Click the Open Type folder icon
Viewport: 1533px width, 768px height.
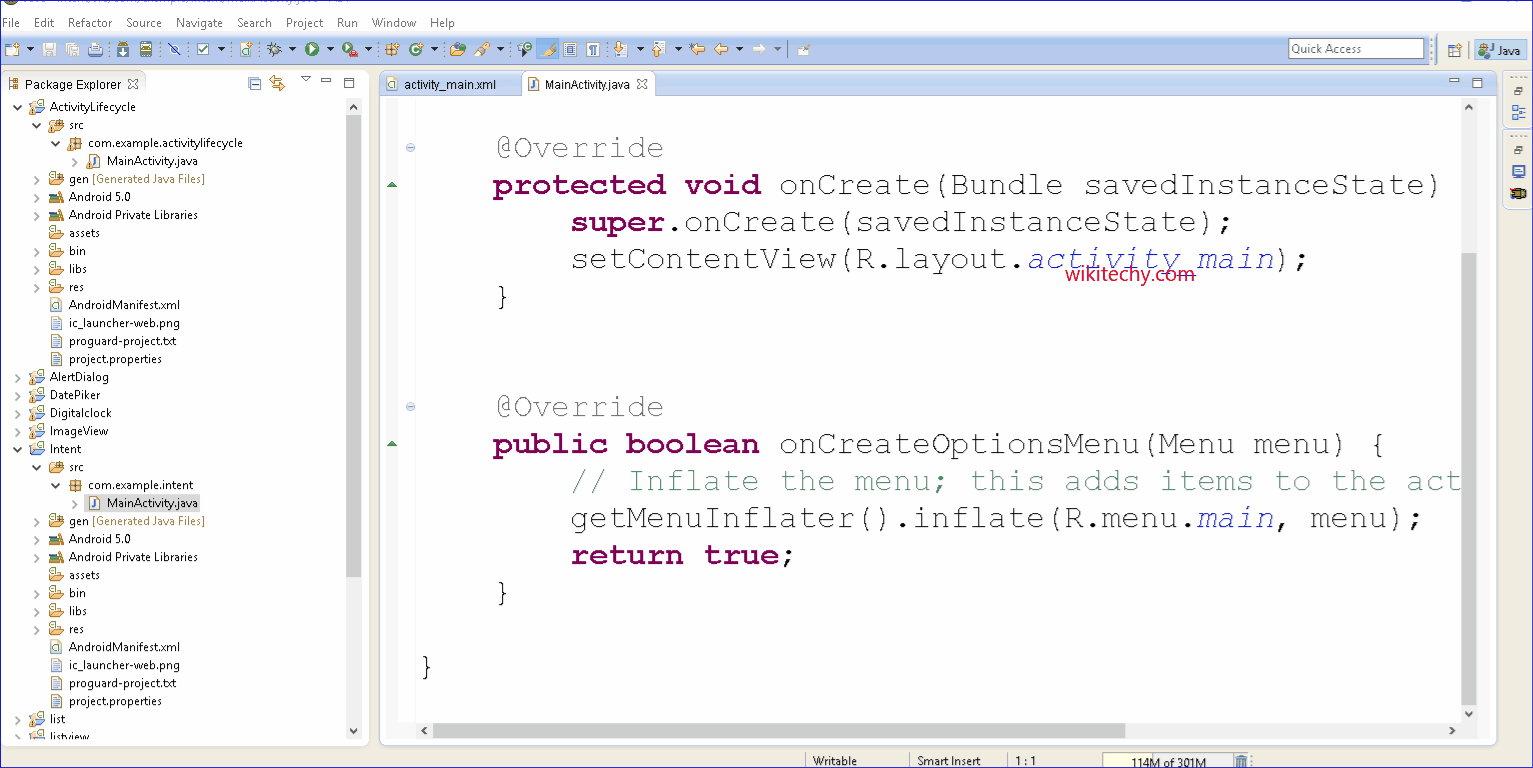tap(458, 49)
